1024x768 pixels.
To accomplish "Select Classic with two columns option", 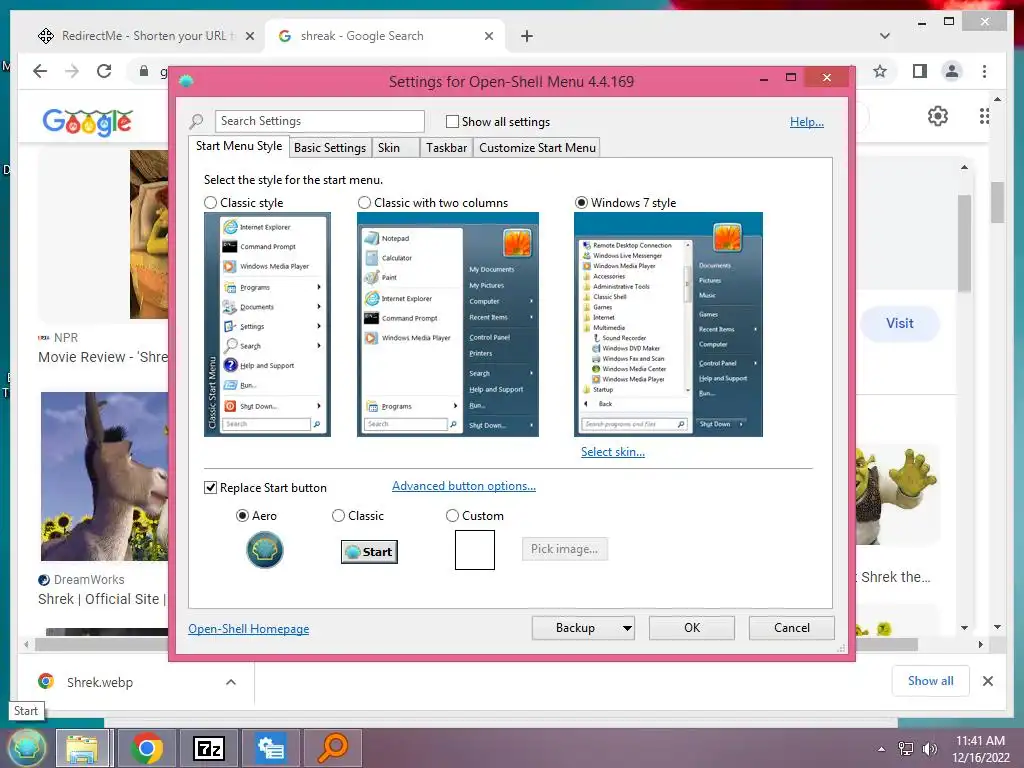I will pyautogui.click(x=364, y=203).
